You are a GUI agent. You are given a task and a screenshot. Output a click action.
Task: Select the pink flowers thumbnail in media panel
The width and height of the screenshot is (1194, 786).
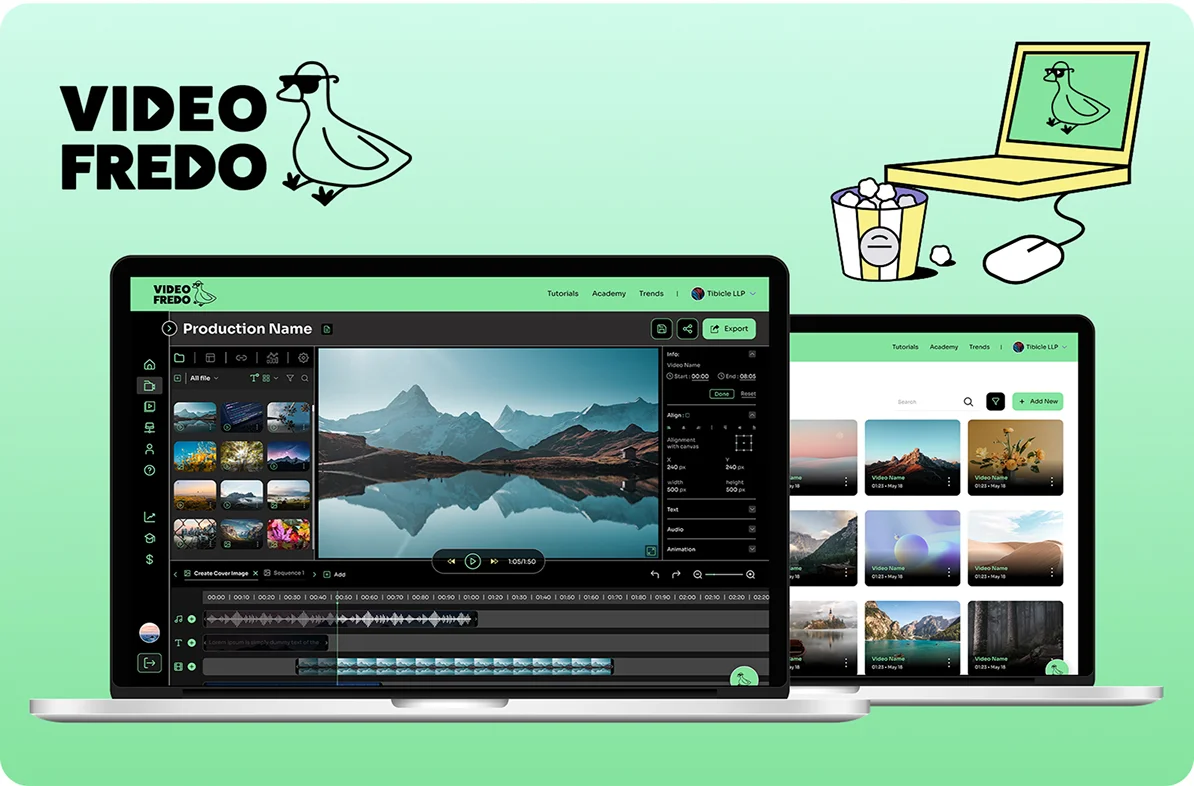coord(289,533)
